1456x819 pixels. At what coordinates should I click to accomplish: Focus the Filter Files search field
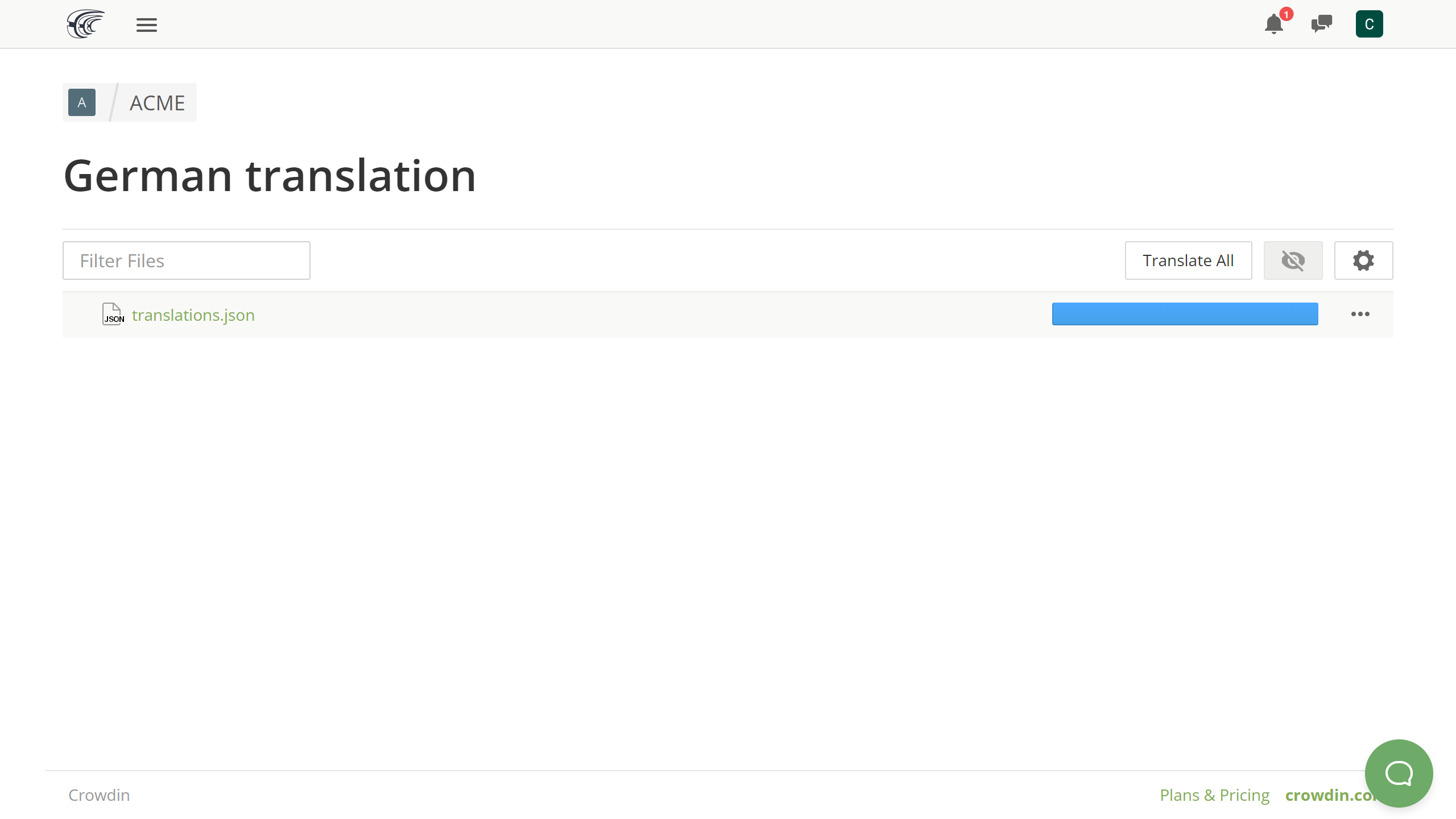click(x=186, y=260)
